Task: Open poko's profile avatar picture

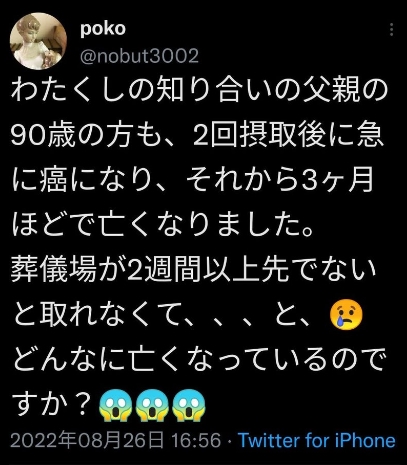Action: point(38,41)
